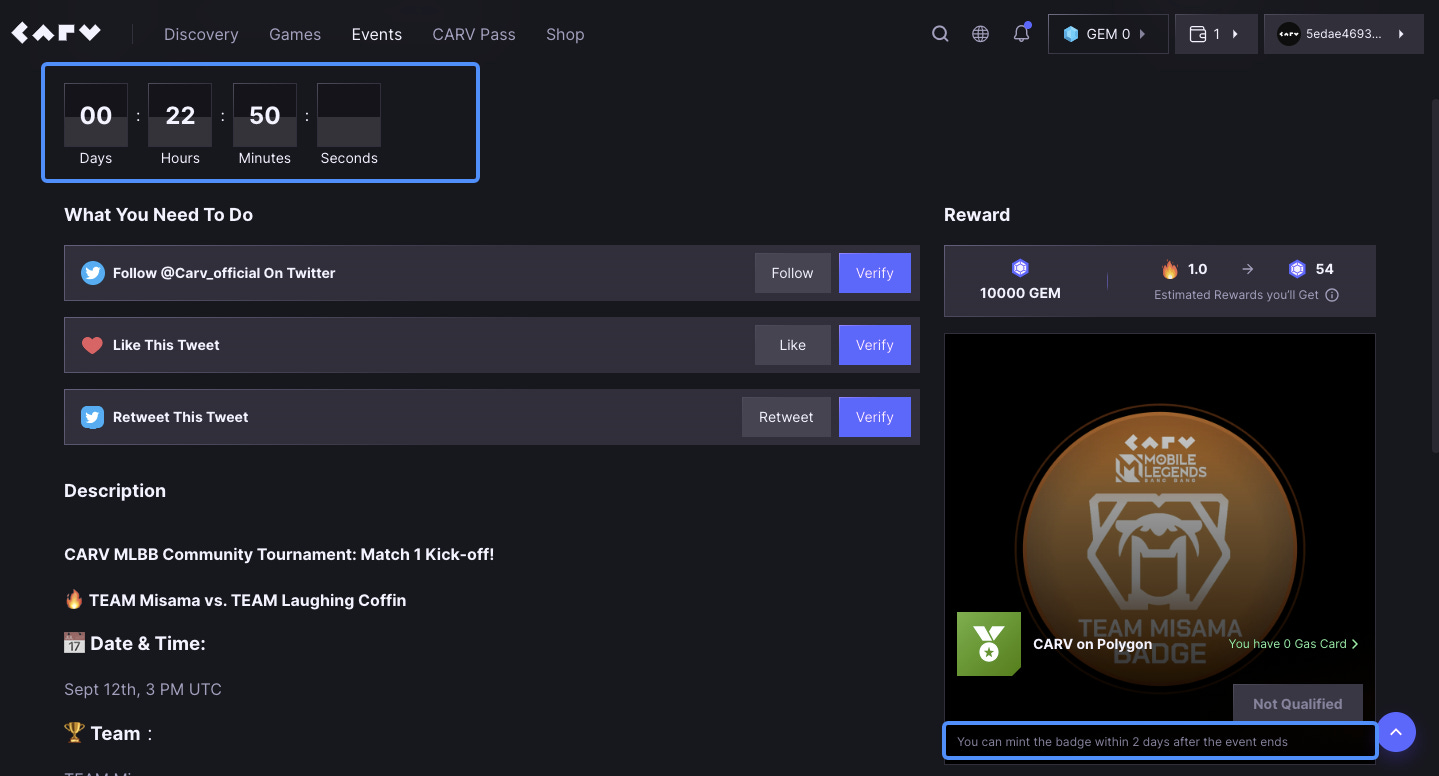Click '10000 GEM' reward text
Image resolution: width=1439 pixels, height=776 pixels.
[x=1020, y=293]
